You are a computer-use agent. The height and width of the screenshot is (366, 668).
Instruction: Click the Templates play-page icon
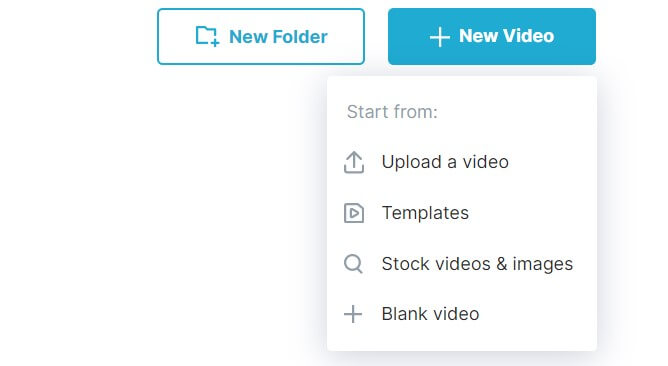[x=354, y=213]
